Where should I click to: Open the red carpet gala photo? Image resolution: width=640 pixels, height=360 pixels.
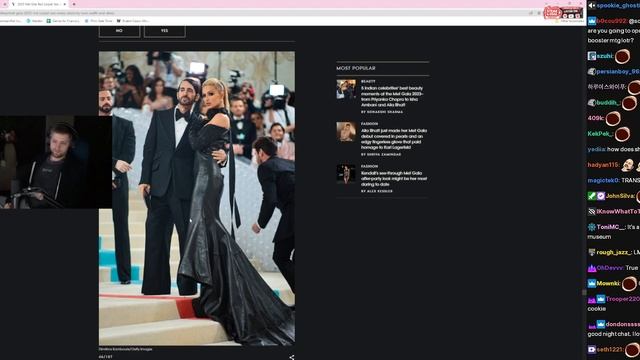click(197, 198)
